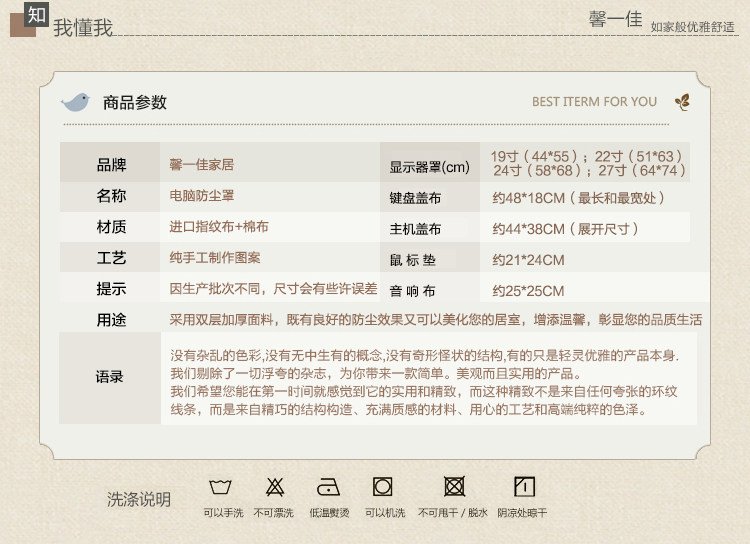Click the 馨一佳 brand name in header
Screen dimensions: 750x544
point(616,19)
